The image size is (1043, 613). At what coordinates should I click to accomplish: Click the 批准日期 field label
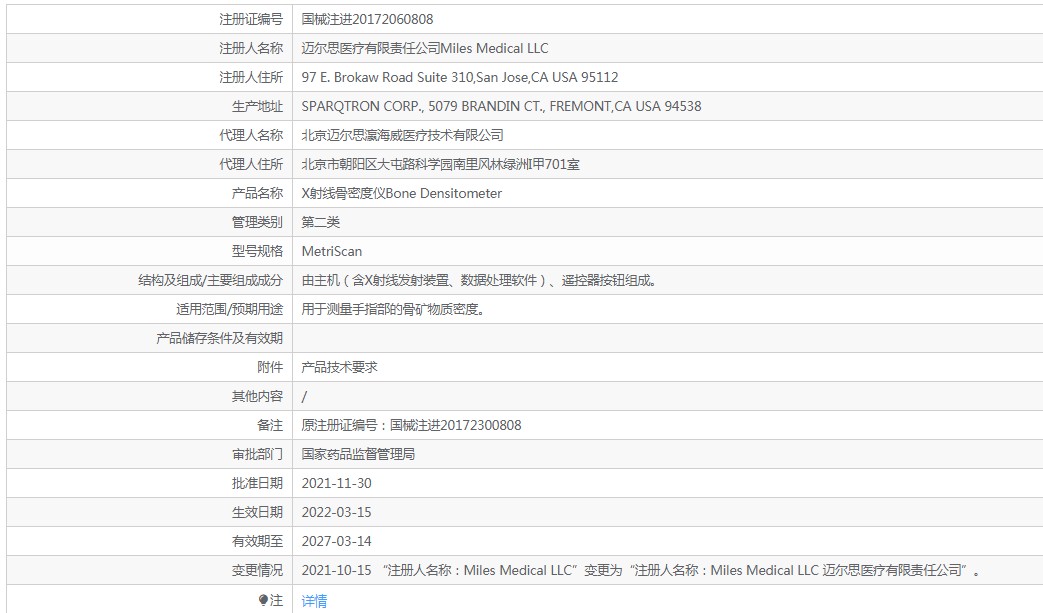click(257, 483)
